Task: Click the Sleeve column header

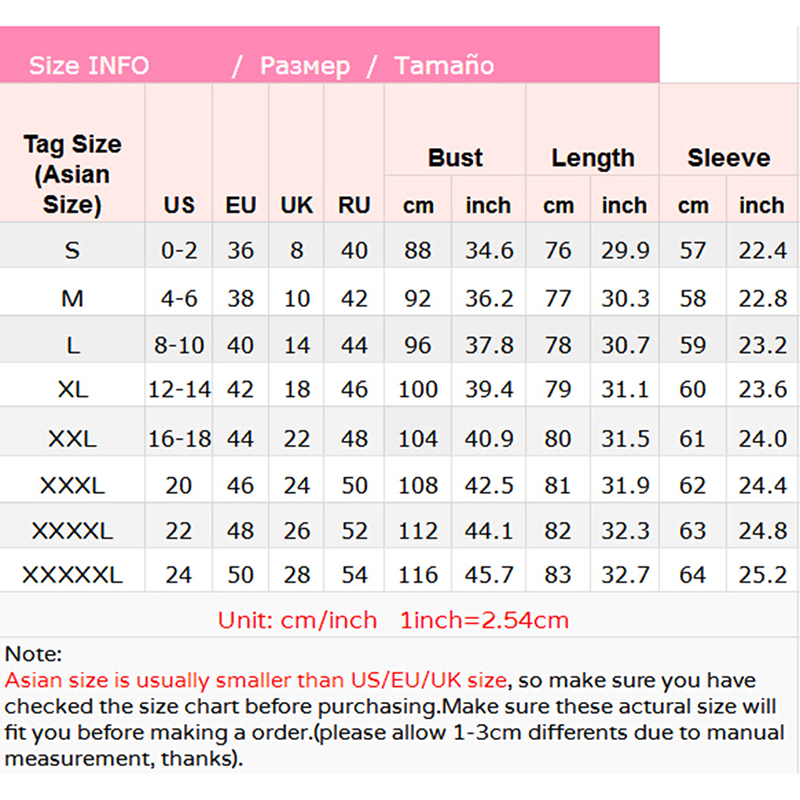Action: [x=729, y=158]
